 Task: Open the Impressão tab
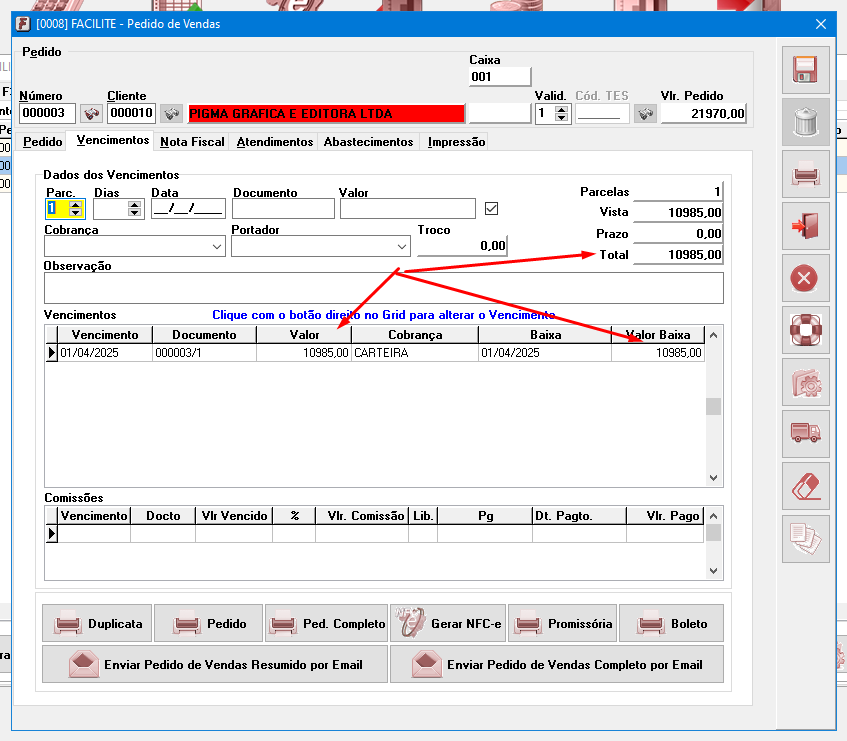456,142
